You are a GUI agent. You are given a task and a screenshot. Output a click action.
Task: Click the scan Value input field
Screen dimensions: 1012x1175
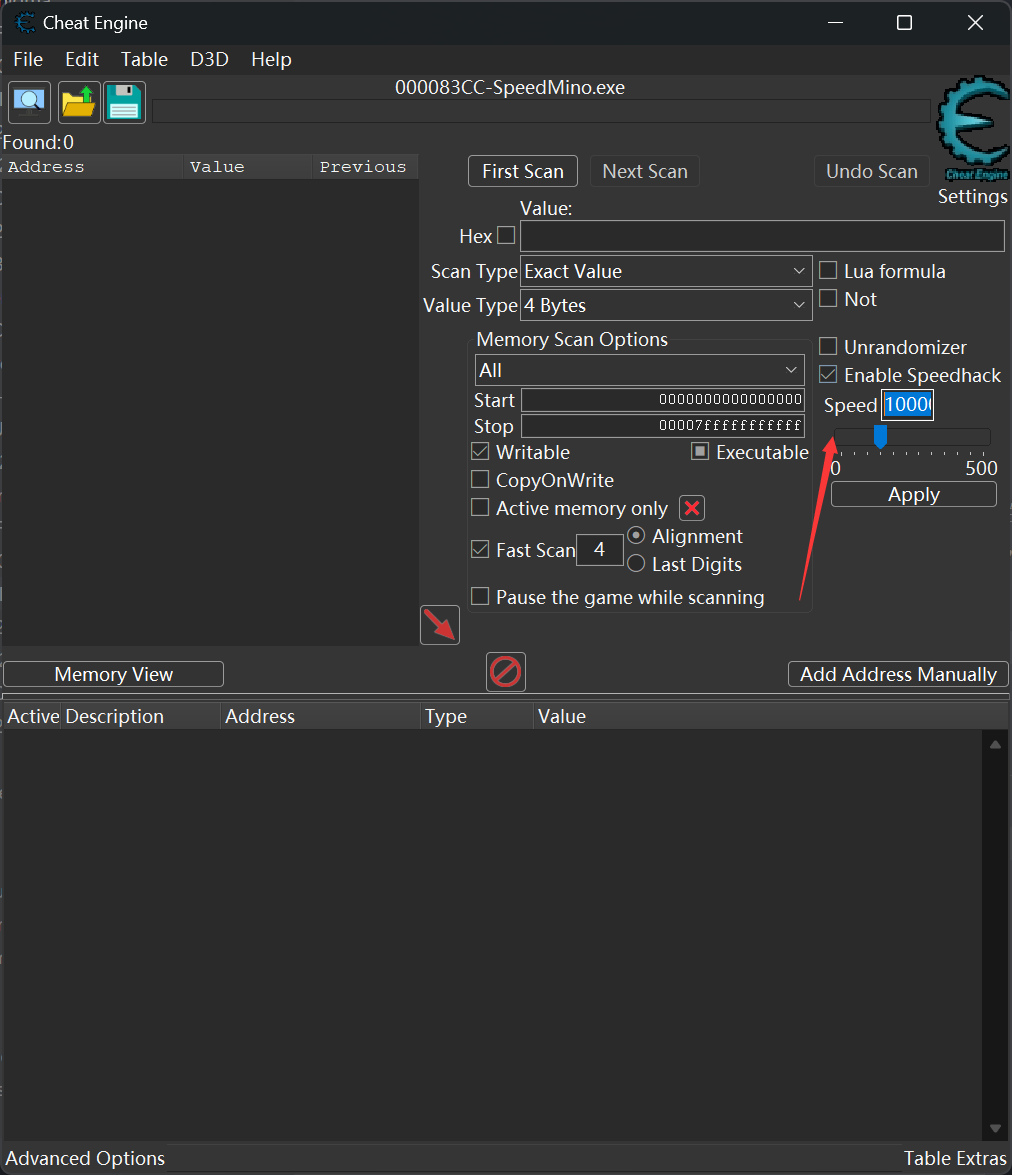[762, 236]
